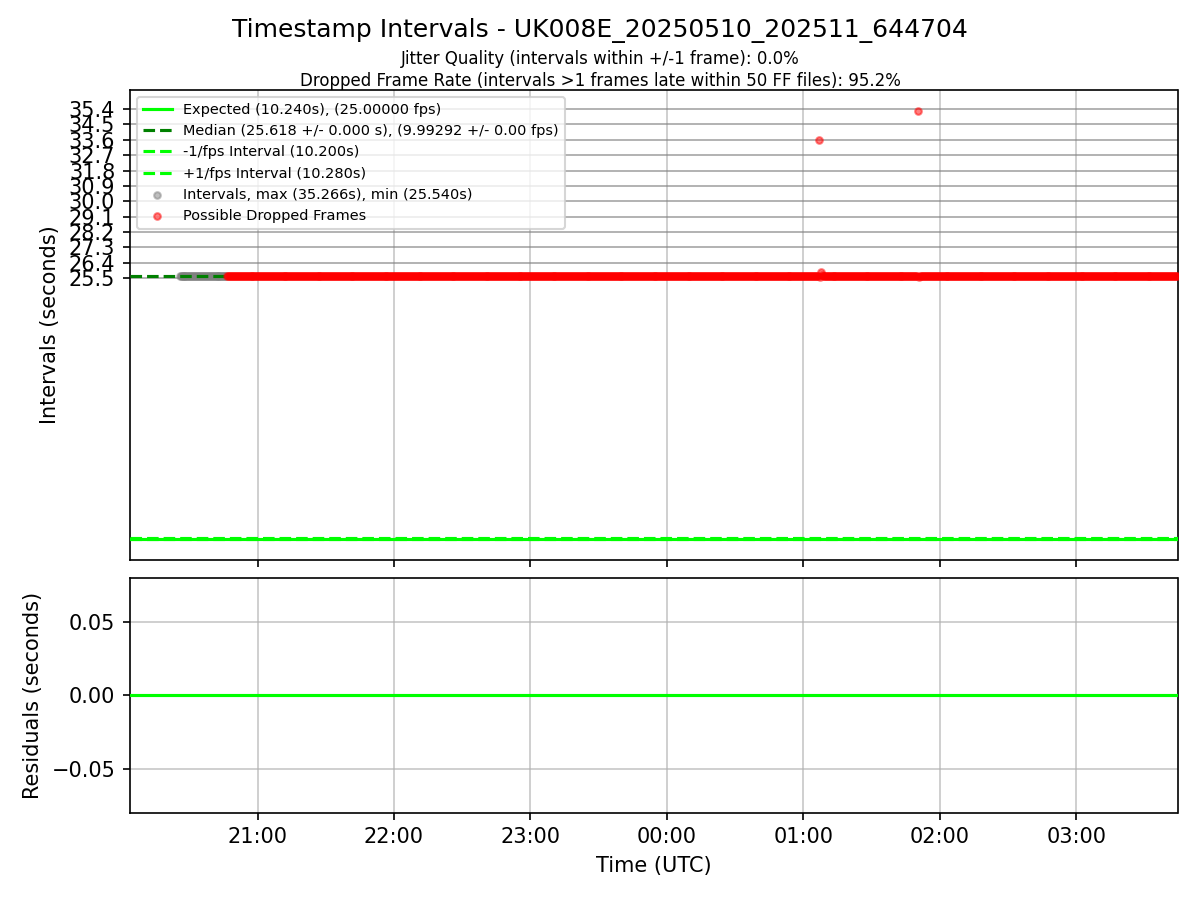Image resolution: width=1200 pixels, height=900 pixels.
Task: Click the '25.5' y-axis tick label
Action: [91, 278]
